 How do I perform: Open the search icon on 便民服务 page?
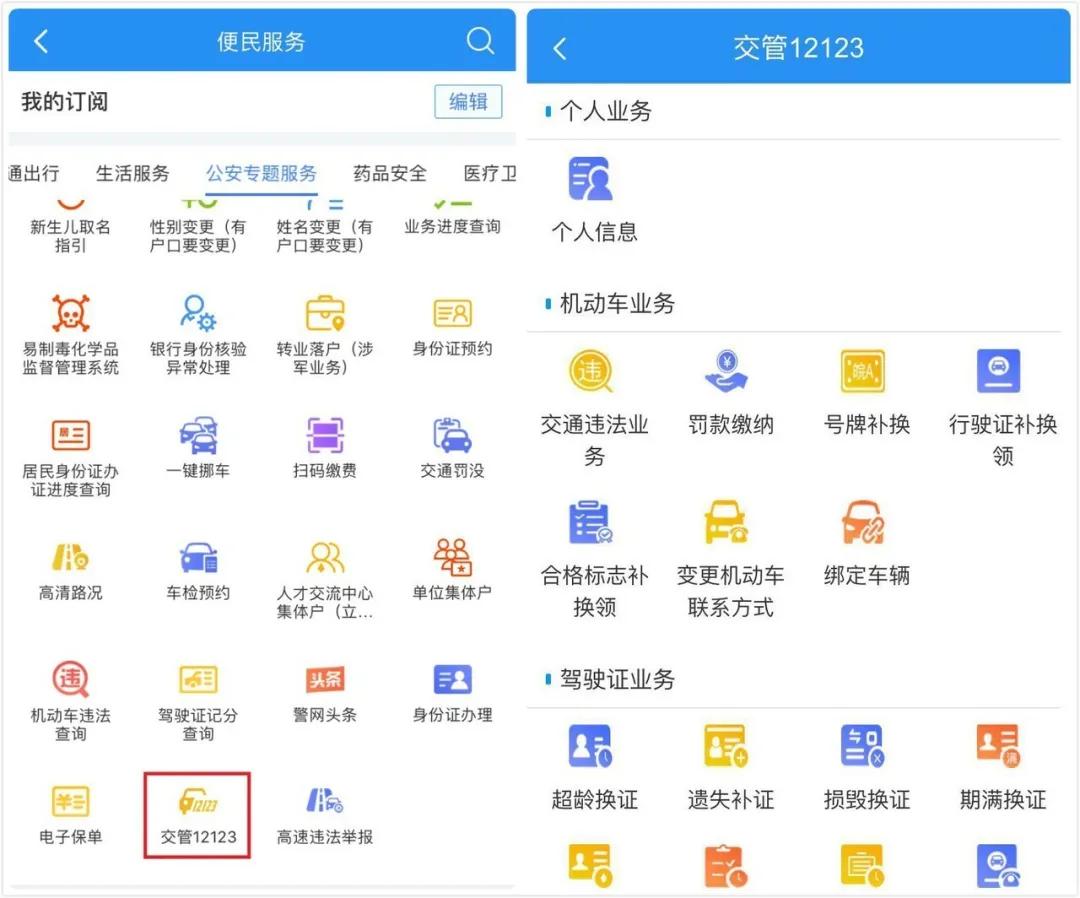(x=480, y=41)
